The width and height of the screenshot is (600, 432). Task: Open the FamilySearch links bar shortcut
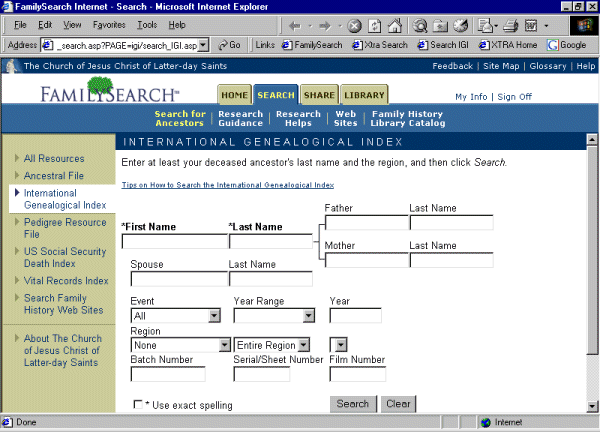click(312, 45)
